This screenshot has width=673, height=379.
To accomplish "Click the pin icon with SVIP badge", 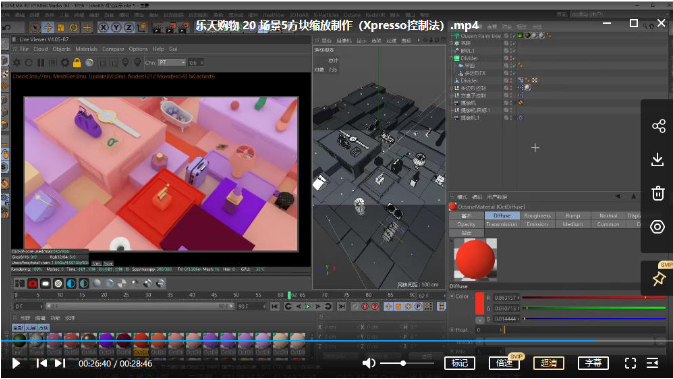I will click(658, 279).
